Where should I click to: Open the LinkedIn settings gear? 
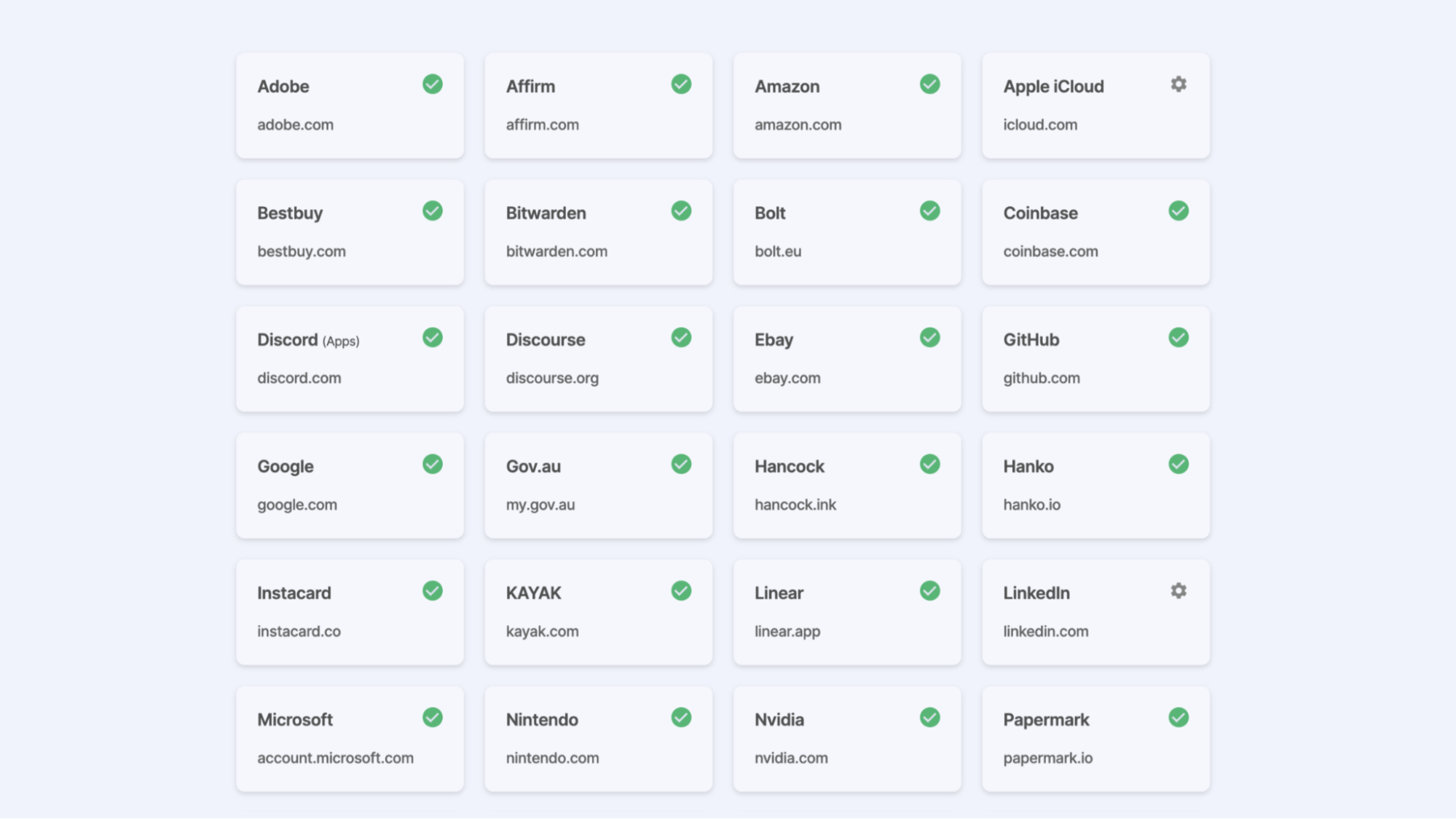(1178, 590)
